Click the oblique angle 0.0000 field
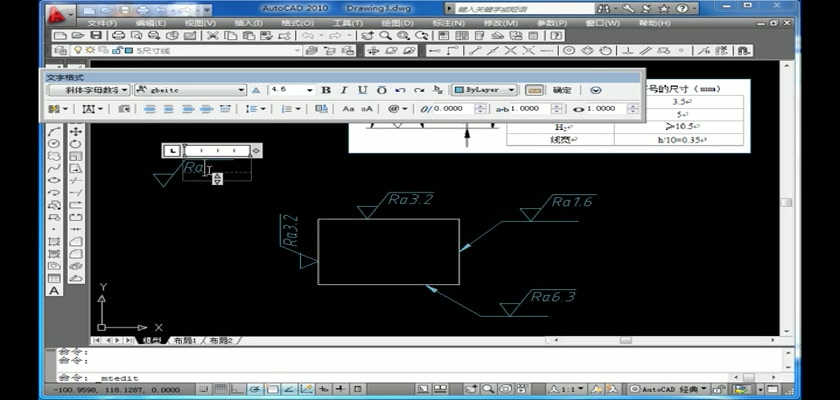Screen dimensions: 840x400 [453, 109]
